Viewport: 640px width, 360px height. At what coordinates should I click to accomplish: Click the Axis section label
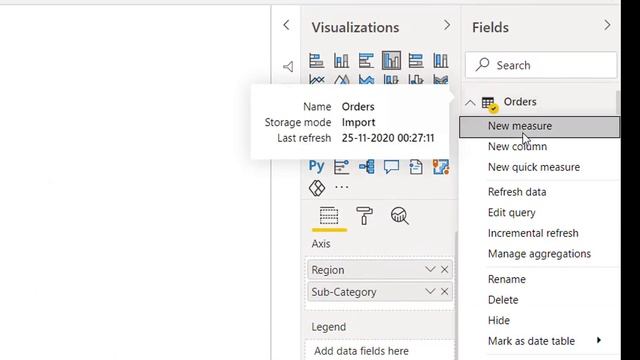[x=321, y=244]
